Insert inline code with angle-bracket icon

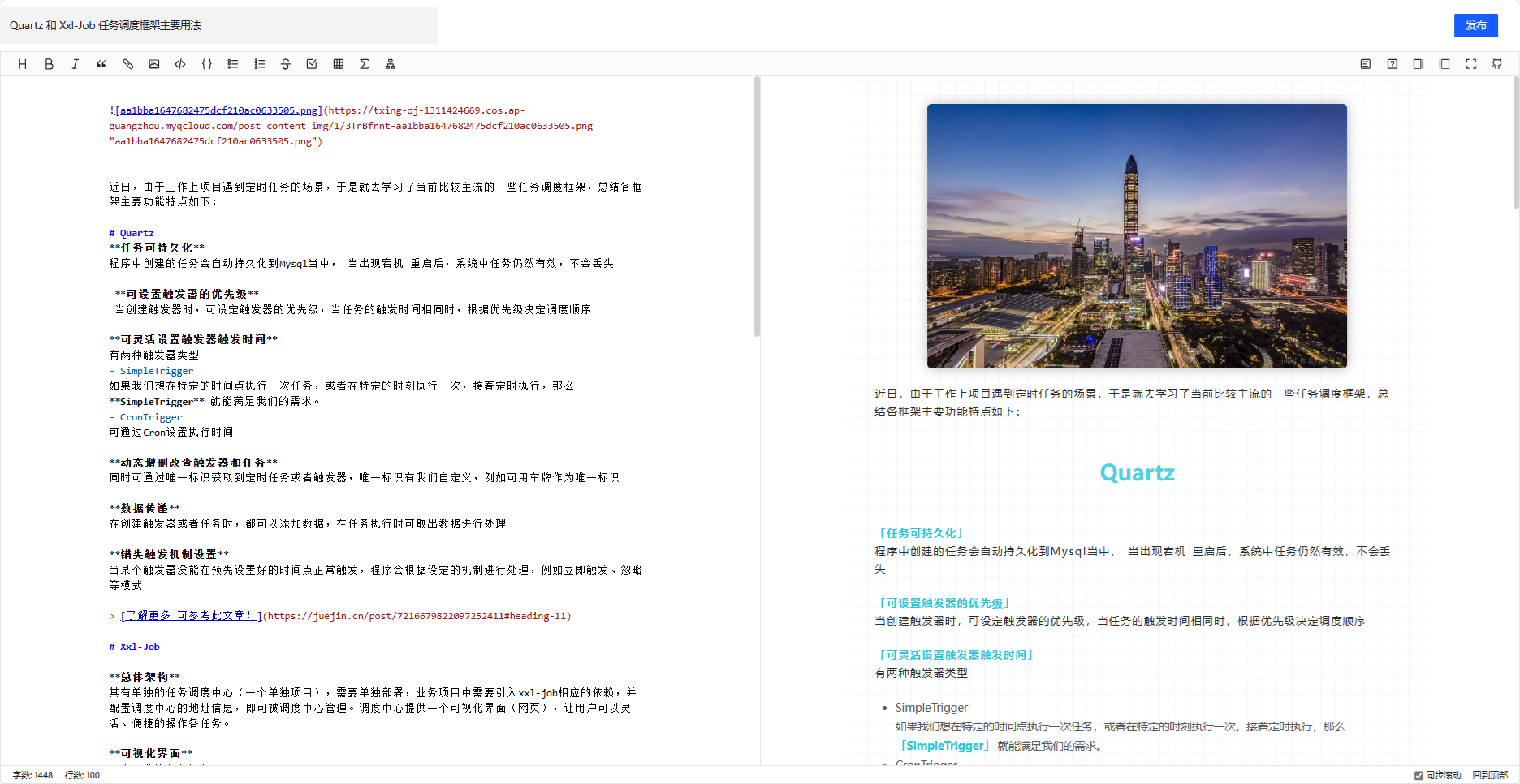click(x=180, y=64)
